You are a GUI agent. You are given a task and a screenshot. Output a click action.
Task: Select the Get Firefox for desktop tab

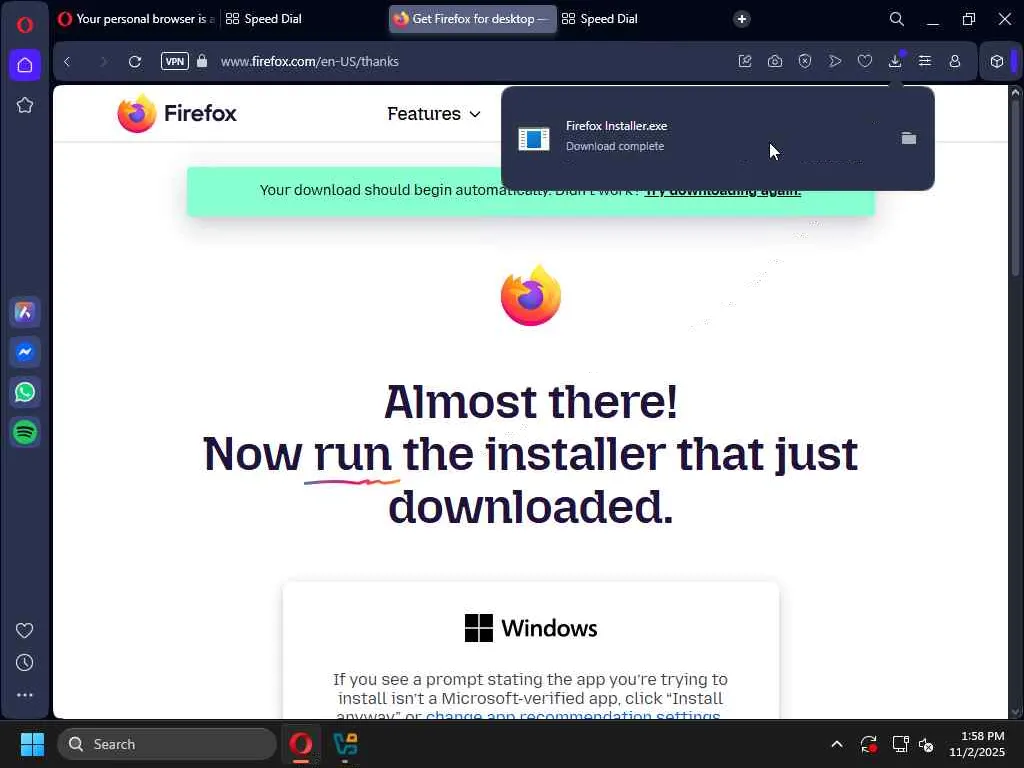coord(472,19)
